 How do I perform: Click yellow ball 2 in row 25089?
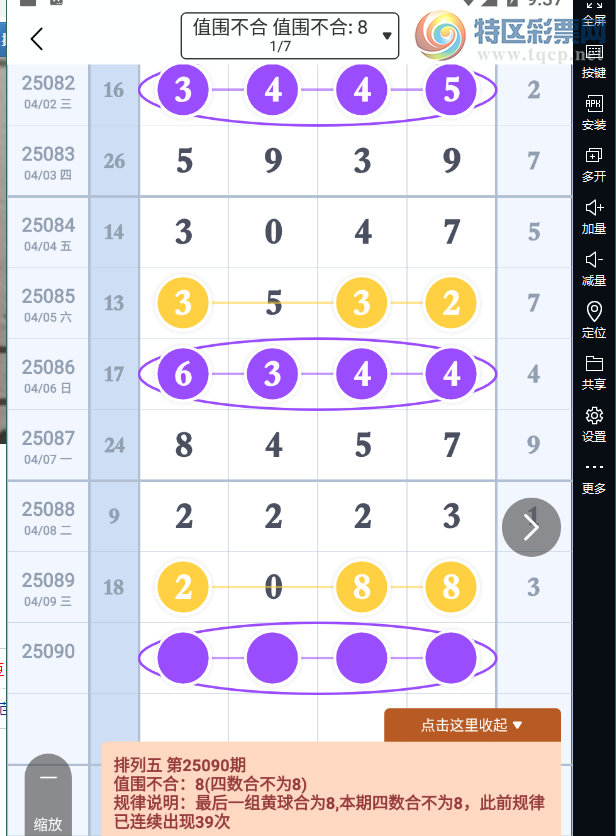(x=183, y=587)
